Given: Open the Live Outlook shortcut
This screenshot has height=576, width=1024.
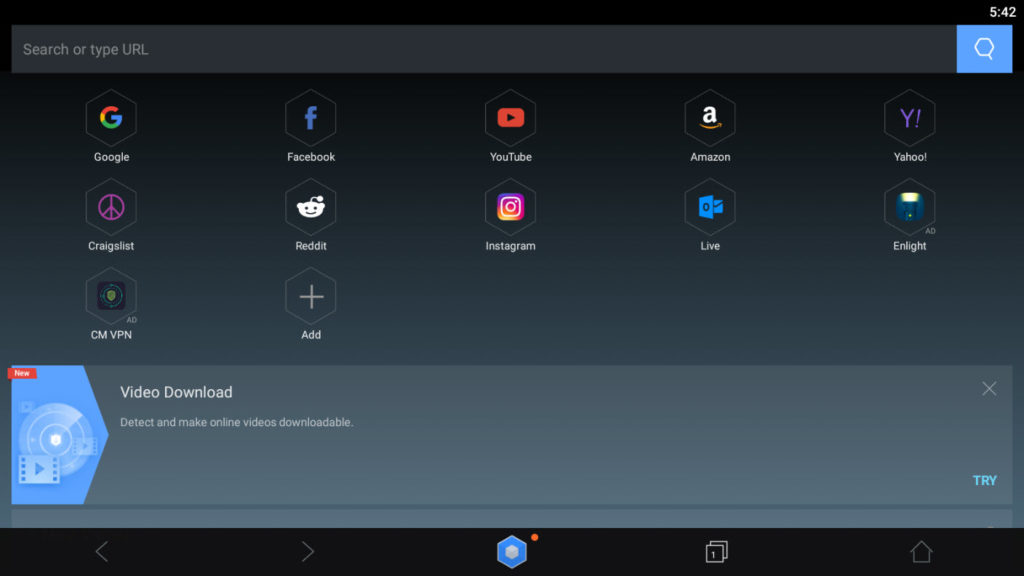Looking at the screenshot, I should click(710, 207).
